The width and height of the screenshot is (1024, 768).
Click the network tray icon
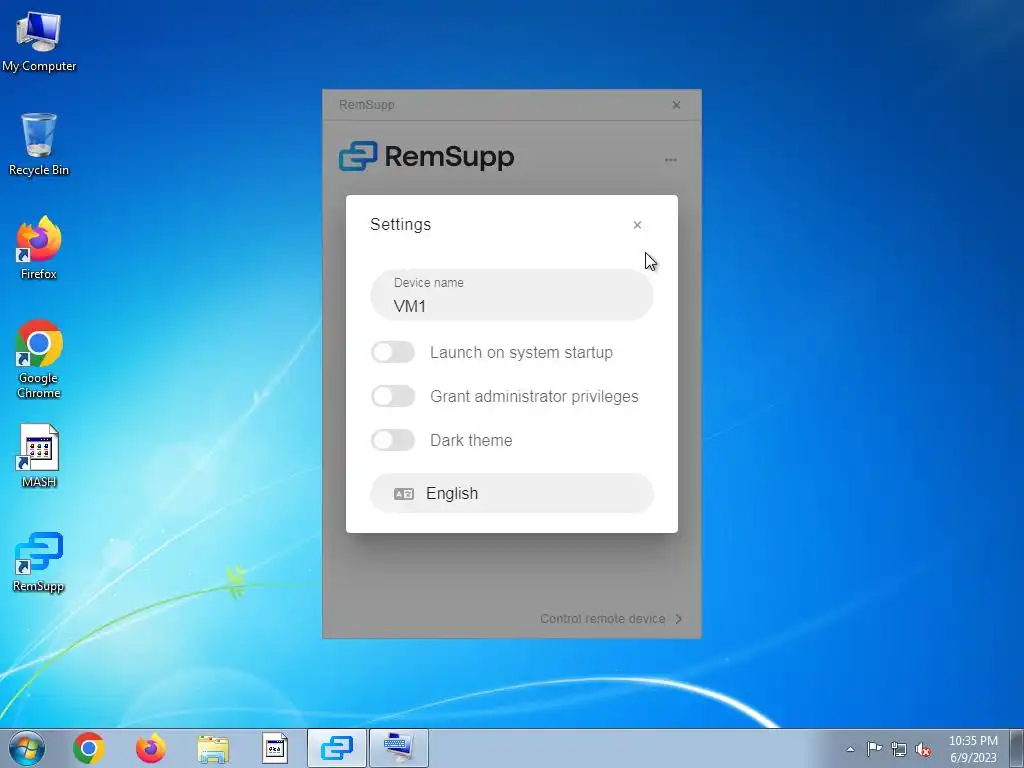pos(899,749)
